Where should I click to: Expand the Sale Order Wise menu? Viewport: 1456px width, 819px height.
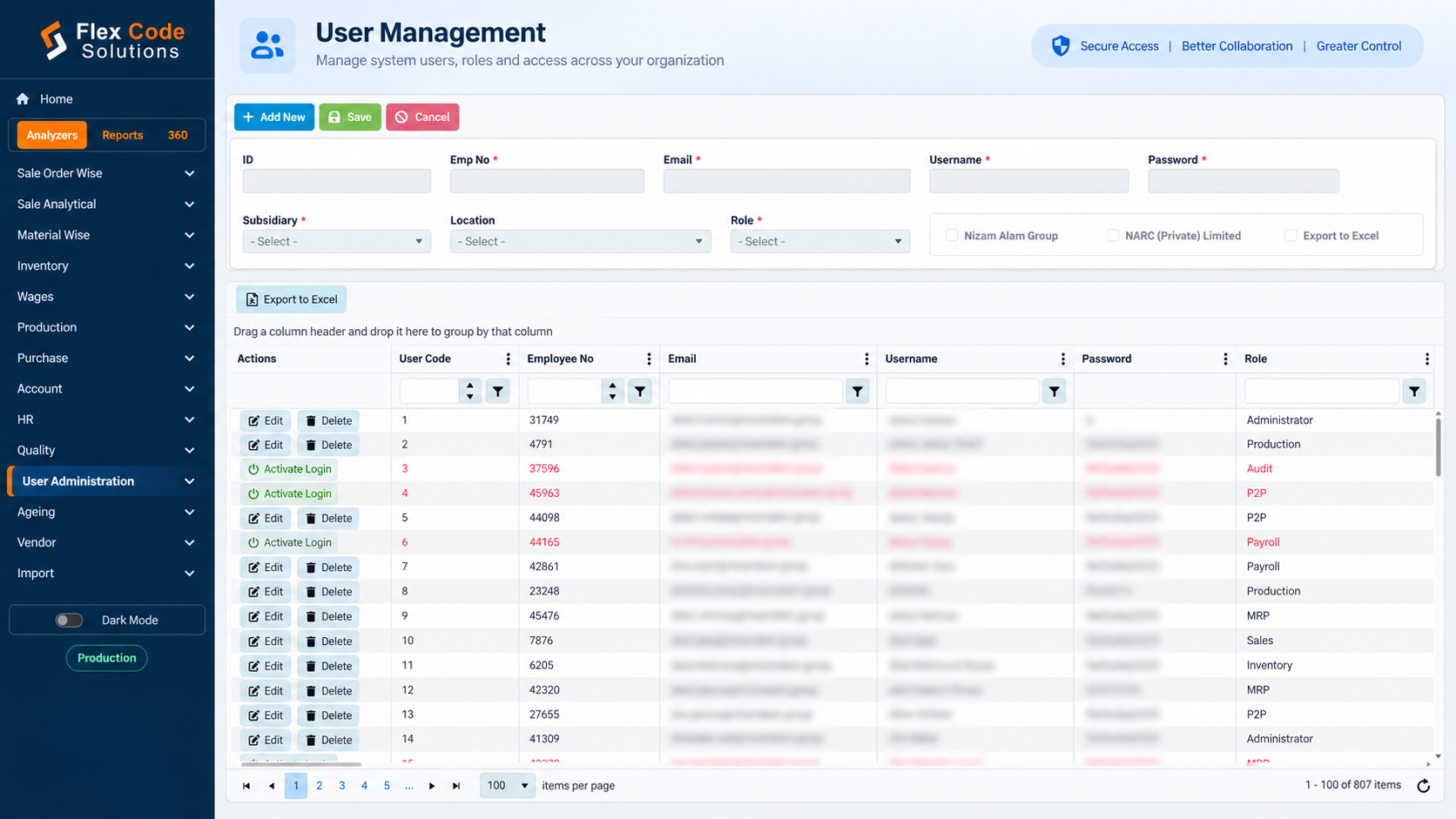click(106, 173)
